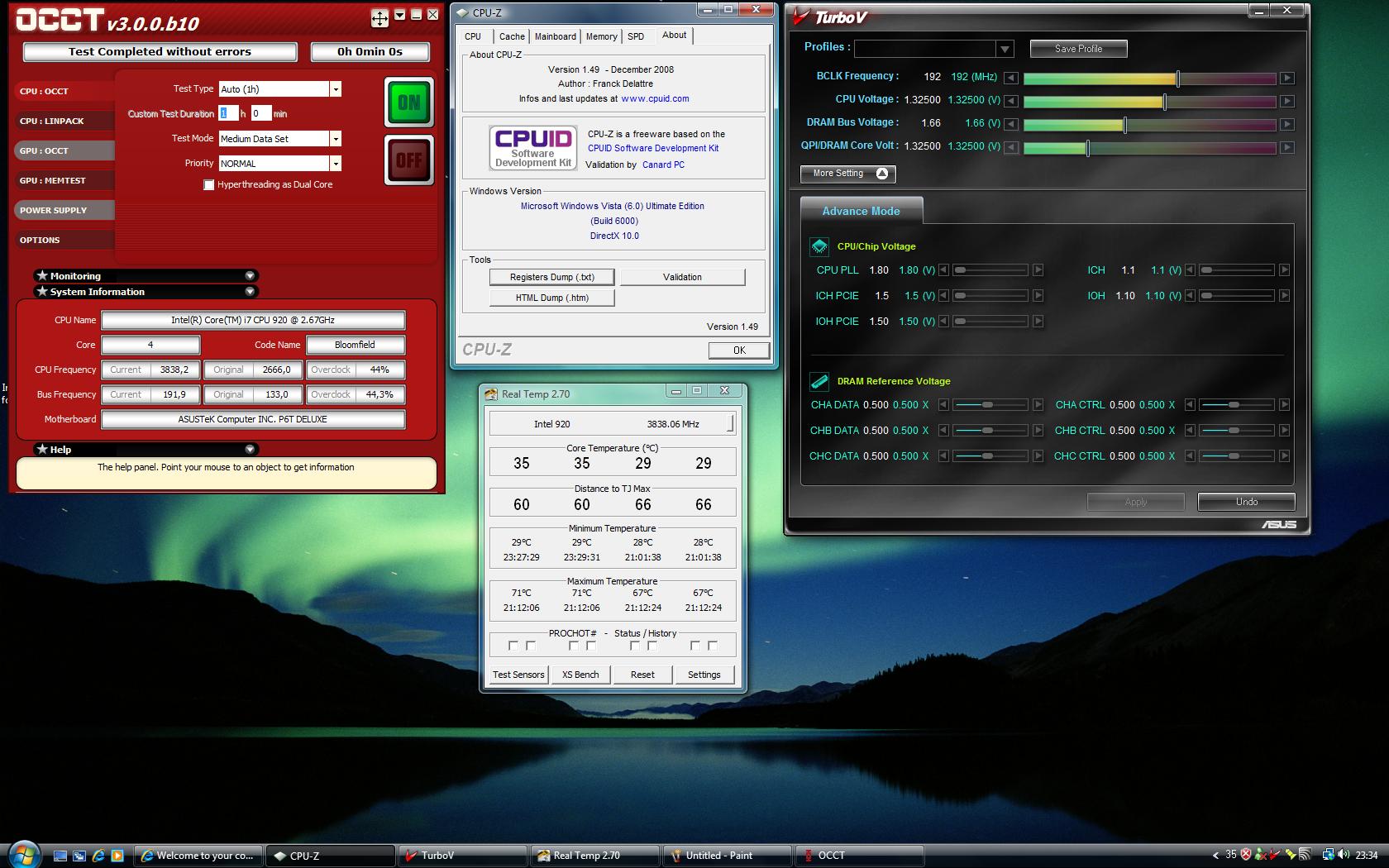Click the Reset button in Real Temp
Screen dimensions: 1389x868
click(x=642, y=675)
